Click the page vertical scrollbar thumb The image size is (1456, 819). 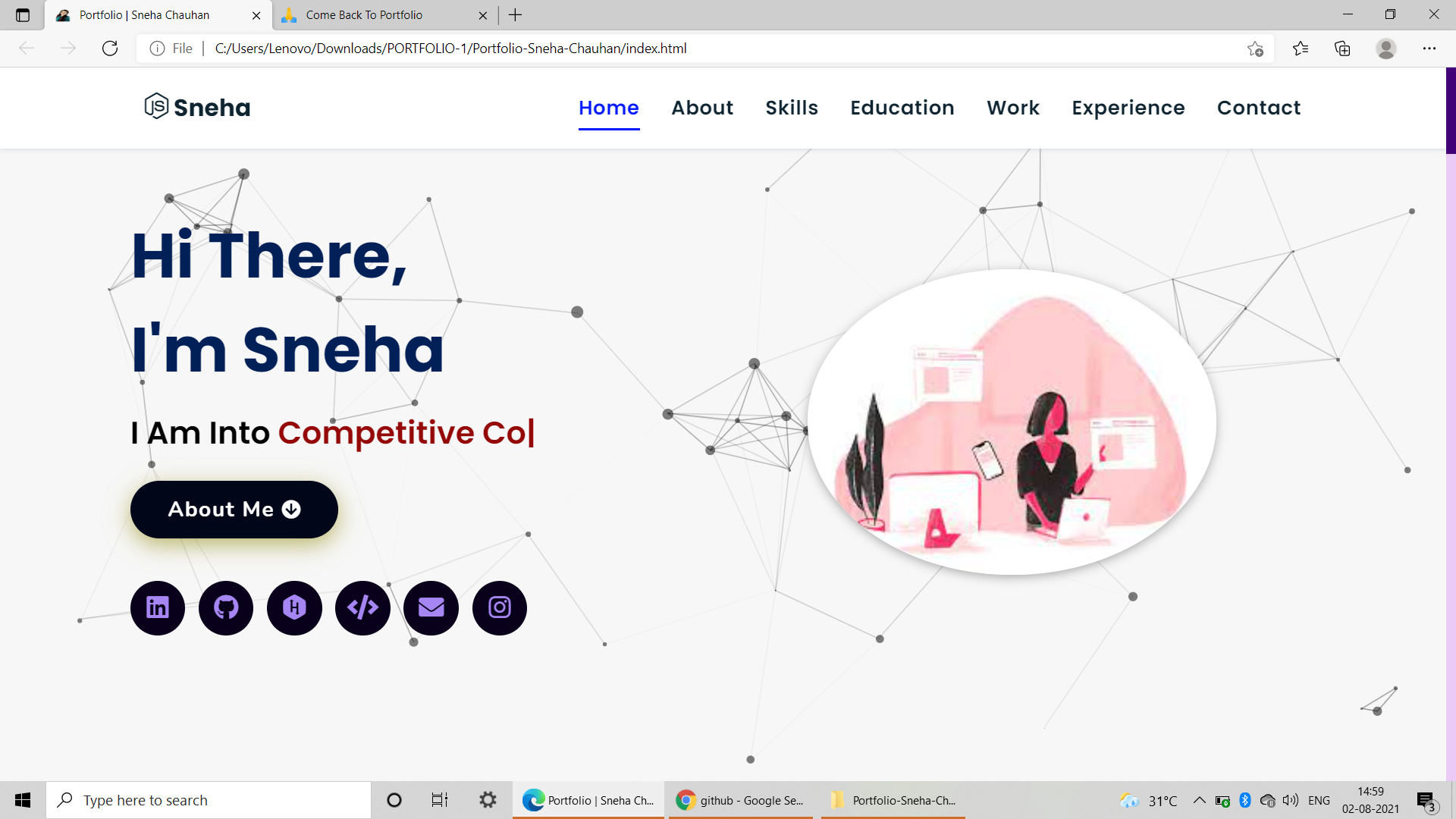[1450, 111]
